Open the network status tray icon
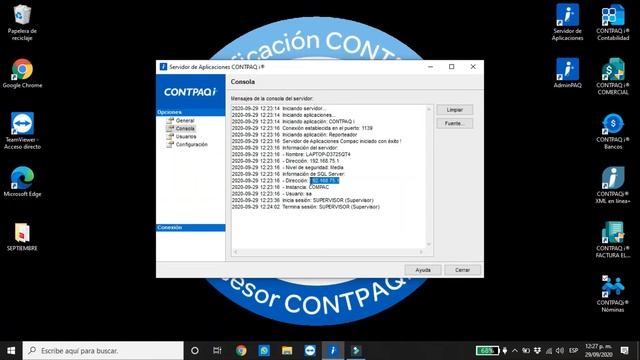The image size is (640, 360). coord(549,351)
